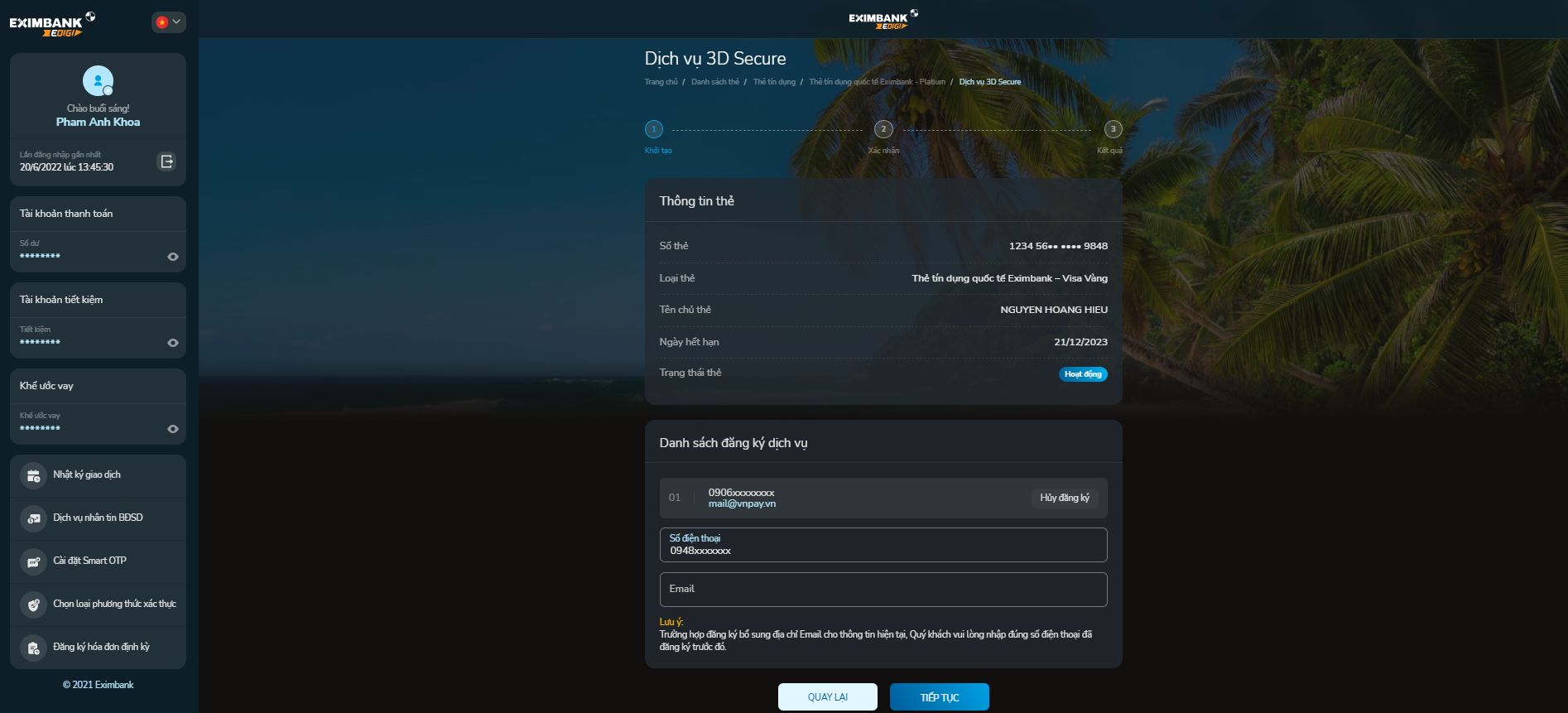
Task: Click the Dịch vụ nhận tin BĐSD icon
Action: (x=33, y=518)
